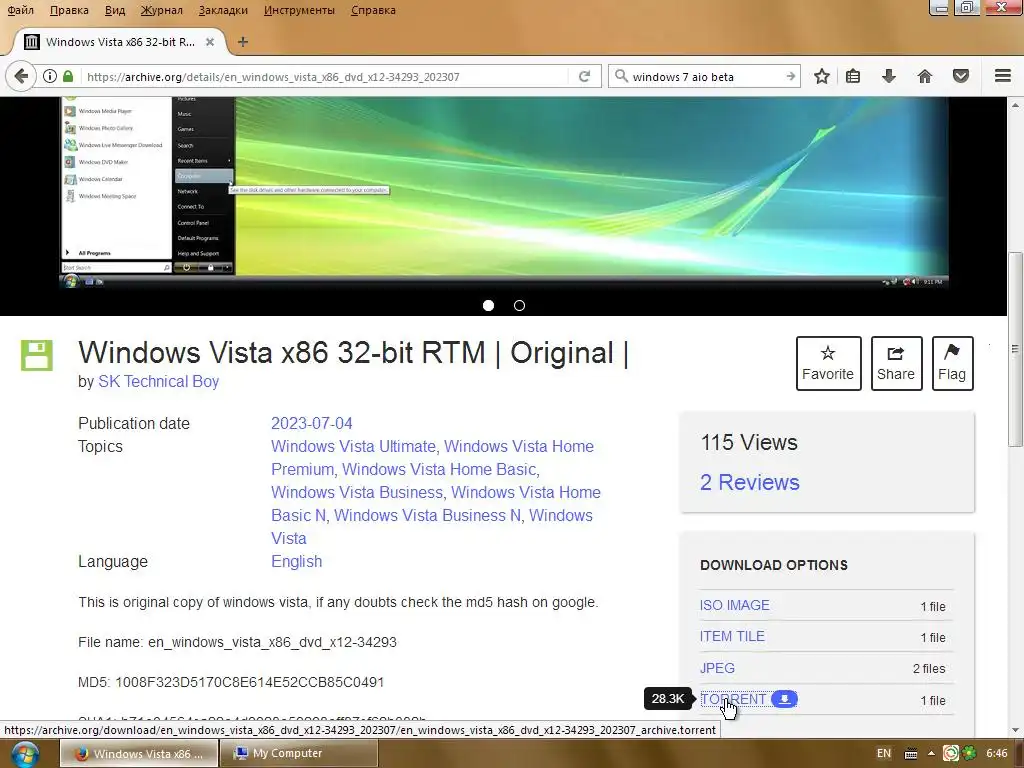The image size is (1024, 768).
Task: Click the scrollbar down arrow
Action: [1015, 729]
